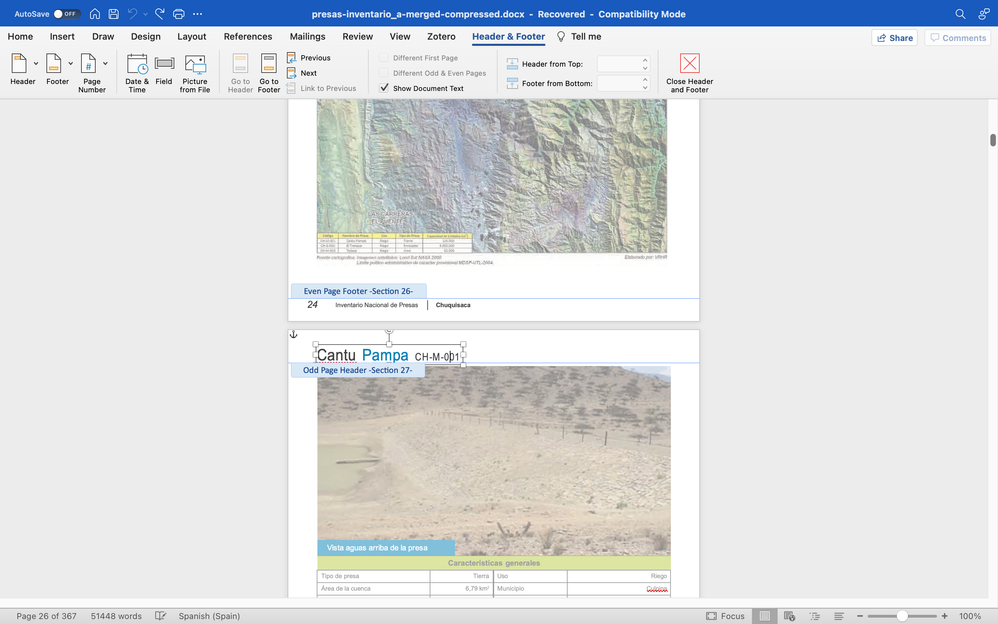The width and height of the screenshot is (998, 624).
Task: Enable Different Odd & Even Pages
Action: (x=384, y=73)
